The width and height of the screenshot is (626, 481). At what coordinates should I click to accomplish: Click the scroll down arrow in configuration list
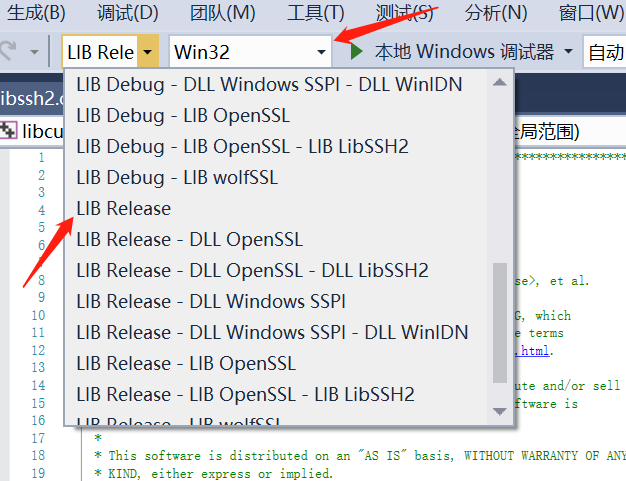pos(500,411)
